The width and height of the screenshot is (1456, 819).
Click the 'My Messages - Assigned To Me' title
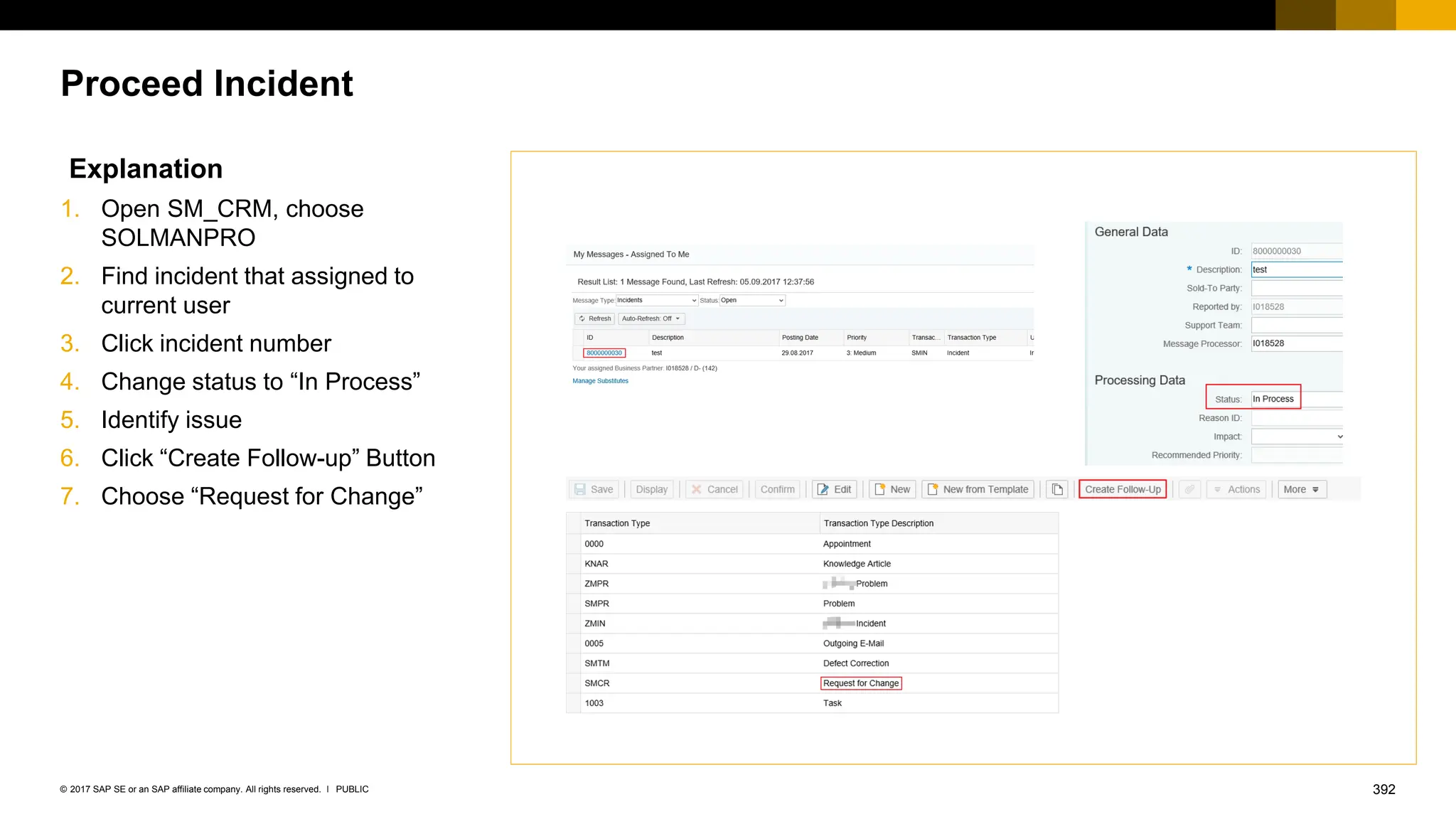pyautogui.click(x=631, y=255)
